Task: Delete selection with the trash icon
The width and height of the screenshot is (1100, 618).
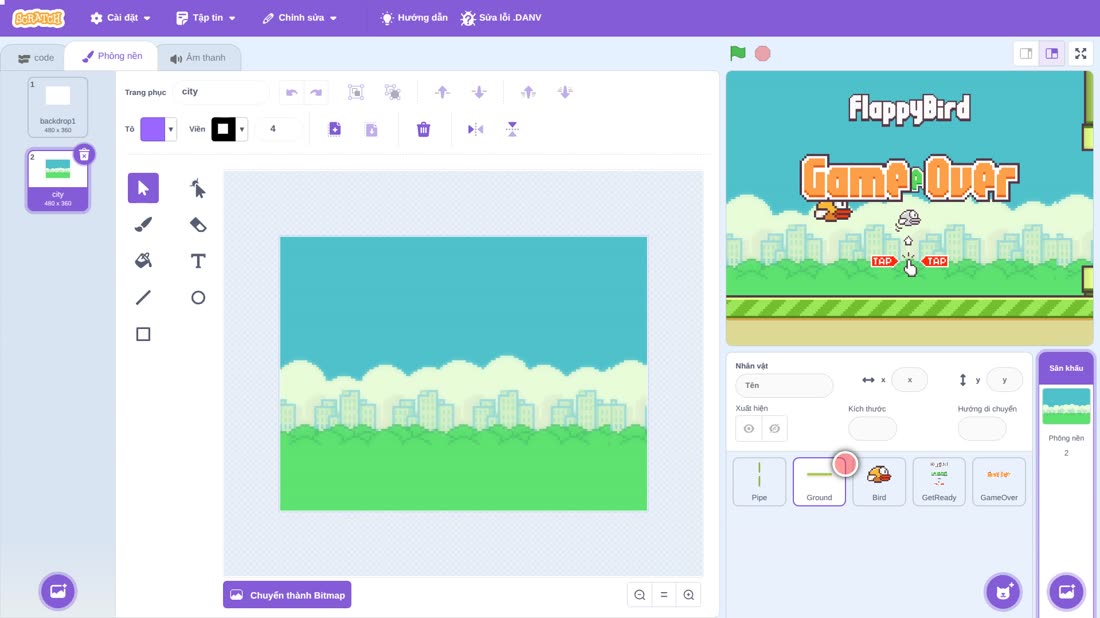Action: [423, 129]
